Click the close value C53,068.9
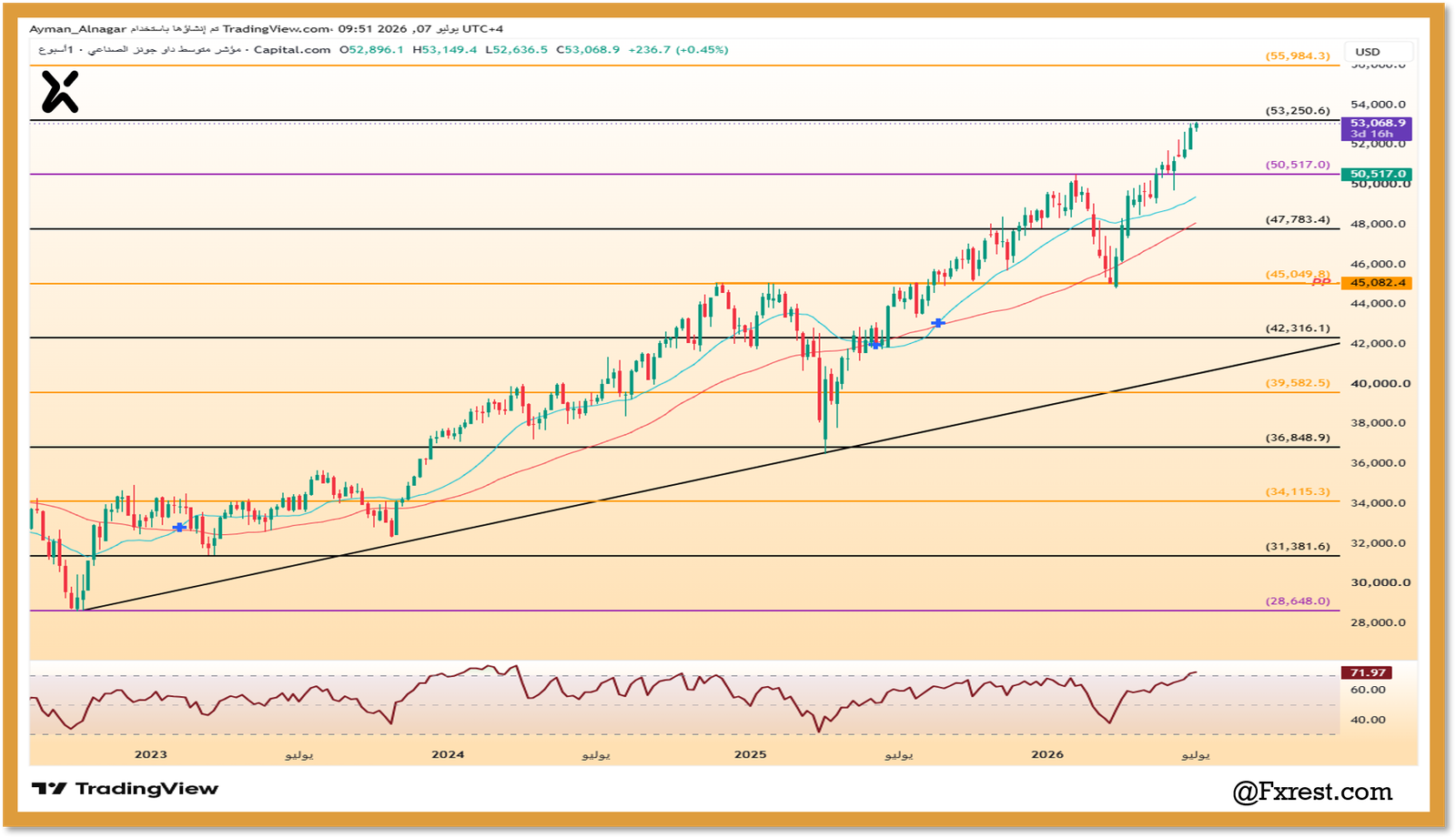Screen dimensions: 1456x838 (x=588, y=50)
